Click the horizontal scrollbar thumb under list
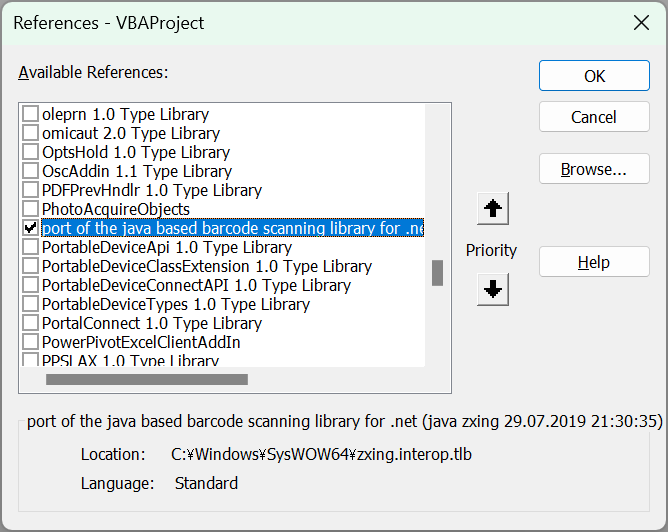This screenshot has width=668, height=532. (147, 380)
